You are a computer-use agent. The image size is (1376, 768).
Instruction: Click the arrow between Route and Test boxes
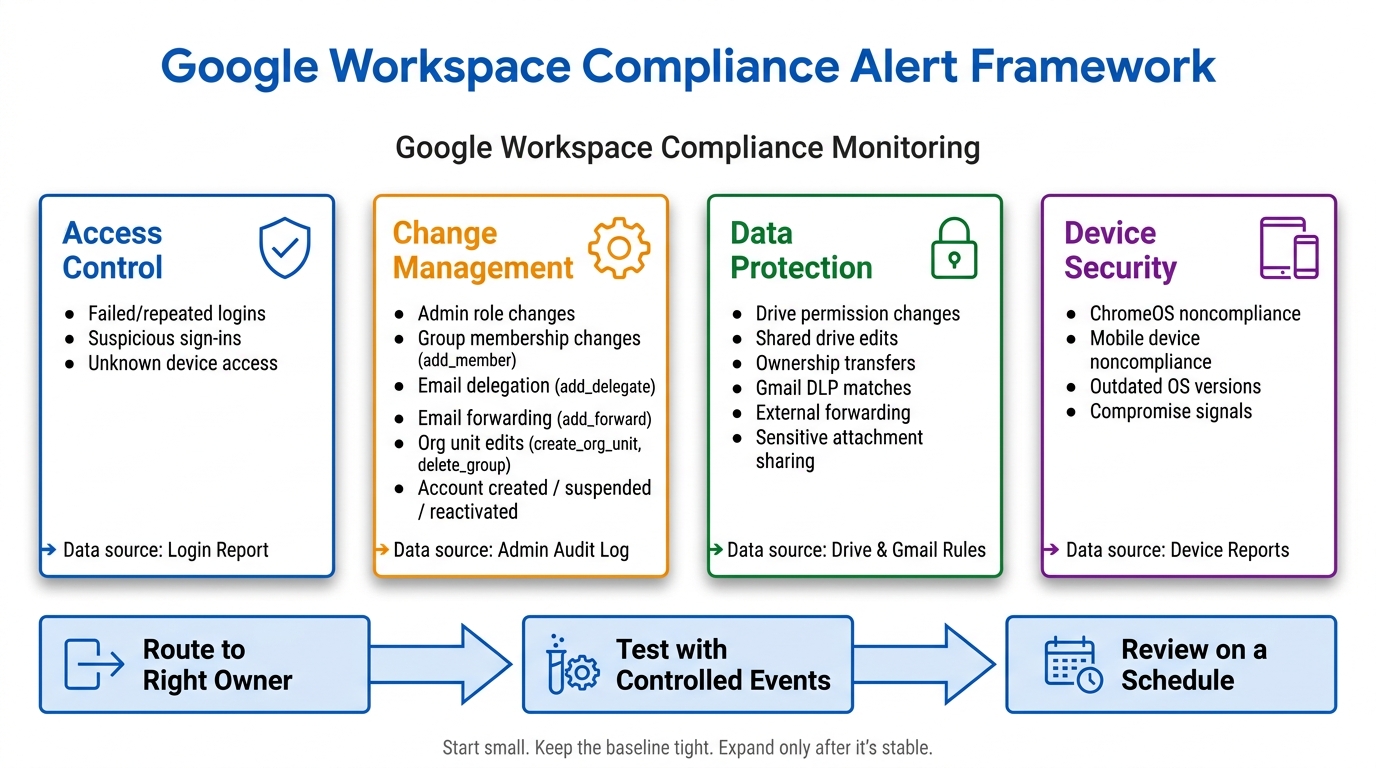[440, 664]
